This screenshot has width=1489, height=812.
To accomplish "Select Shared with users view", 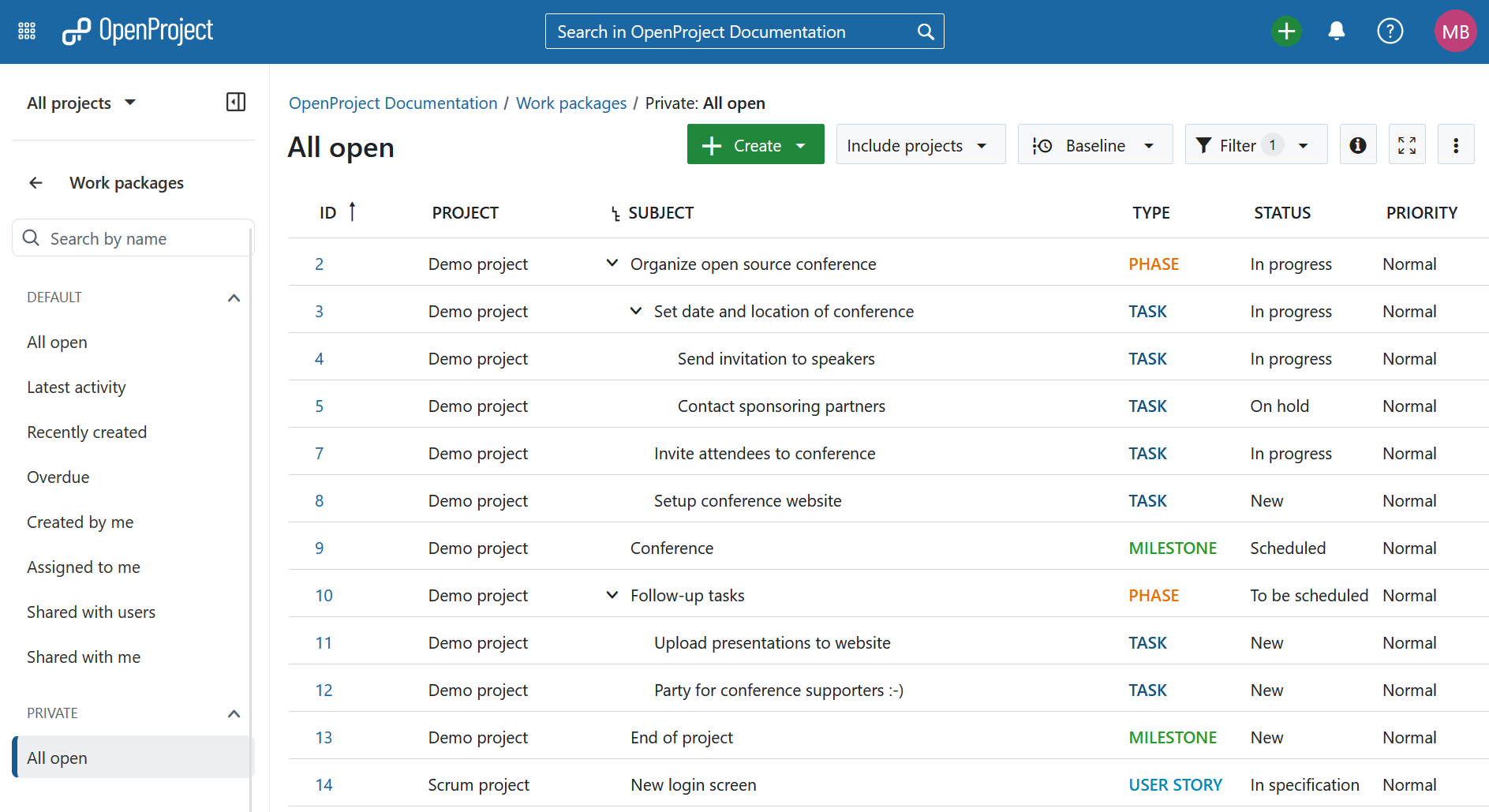I will (x=92, y=612).
